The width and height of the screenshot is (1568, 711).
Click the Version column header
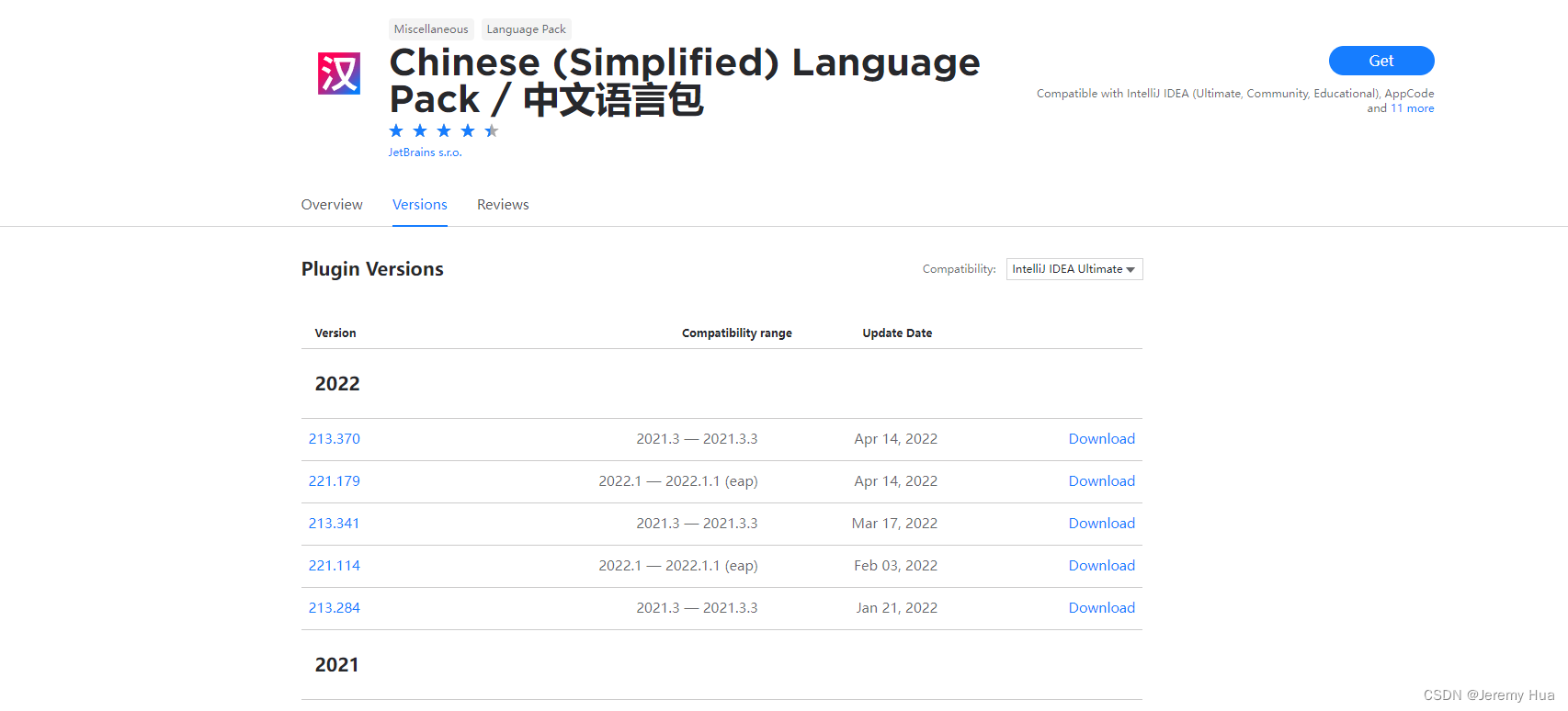pyautogui.click(x=335, y=333)
